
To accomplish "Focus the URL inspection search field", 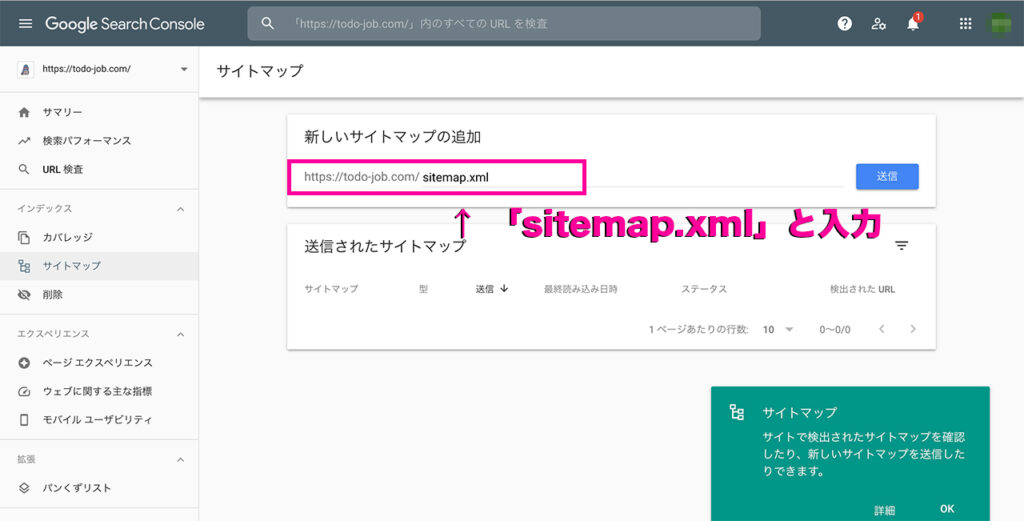I will [x=504, y=24].
